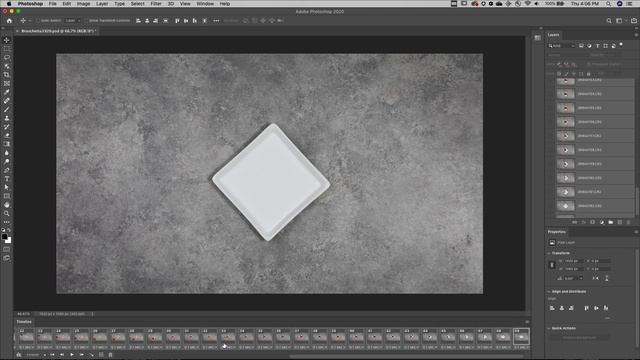Toggle type layer filter in Layers panel

[x=598, y=46]
